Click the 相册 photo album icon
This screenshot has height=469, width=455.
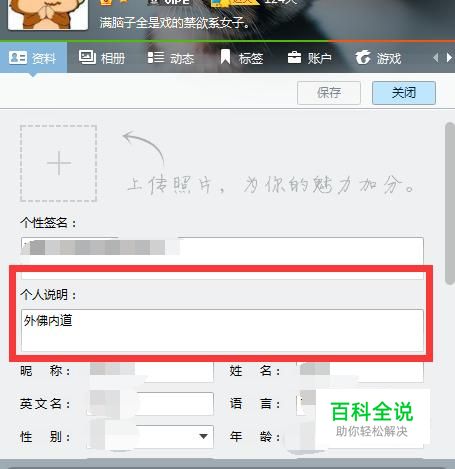pyautogui.click(x=87, y=57)
